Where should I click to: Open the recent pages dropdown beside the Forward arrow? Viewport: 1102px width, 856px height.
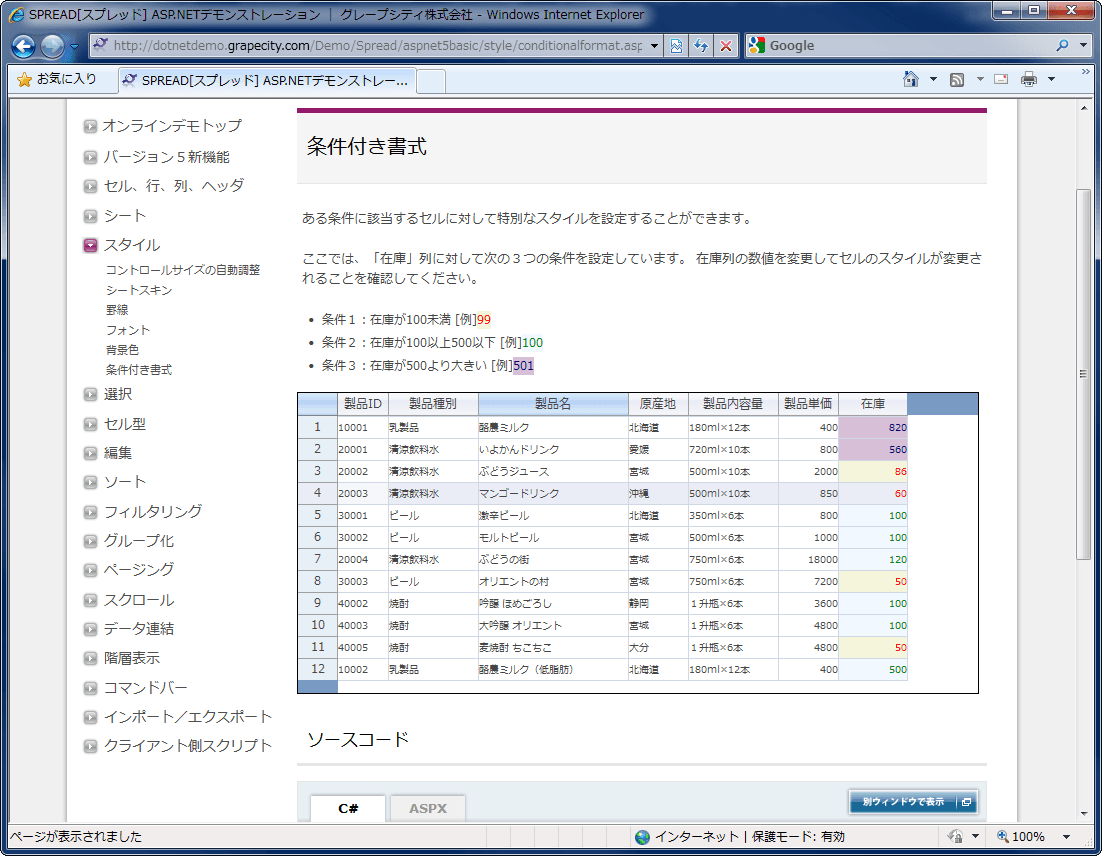tap(74, 47)
